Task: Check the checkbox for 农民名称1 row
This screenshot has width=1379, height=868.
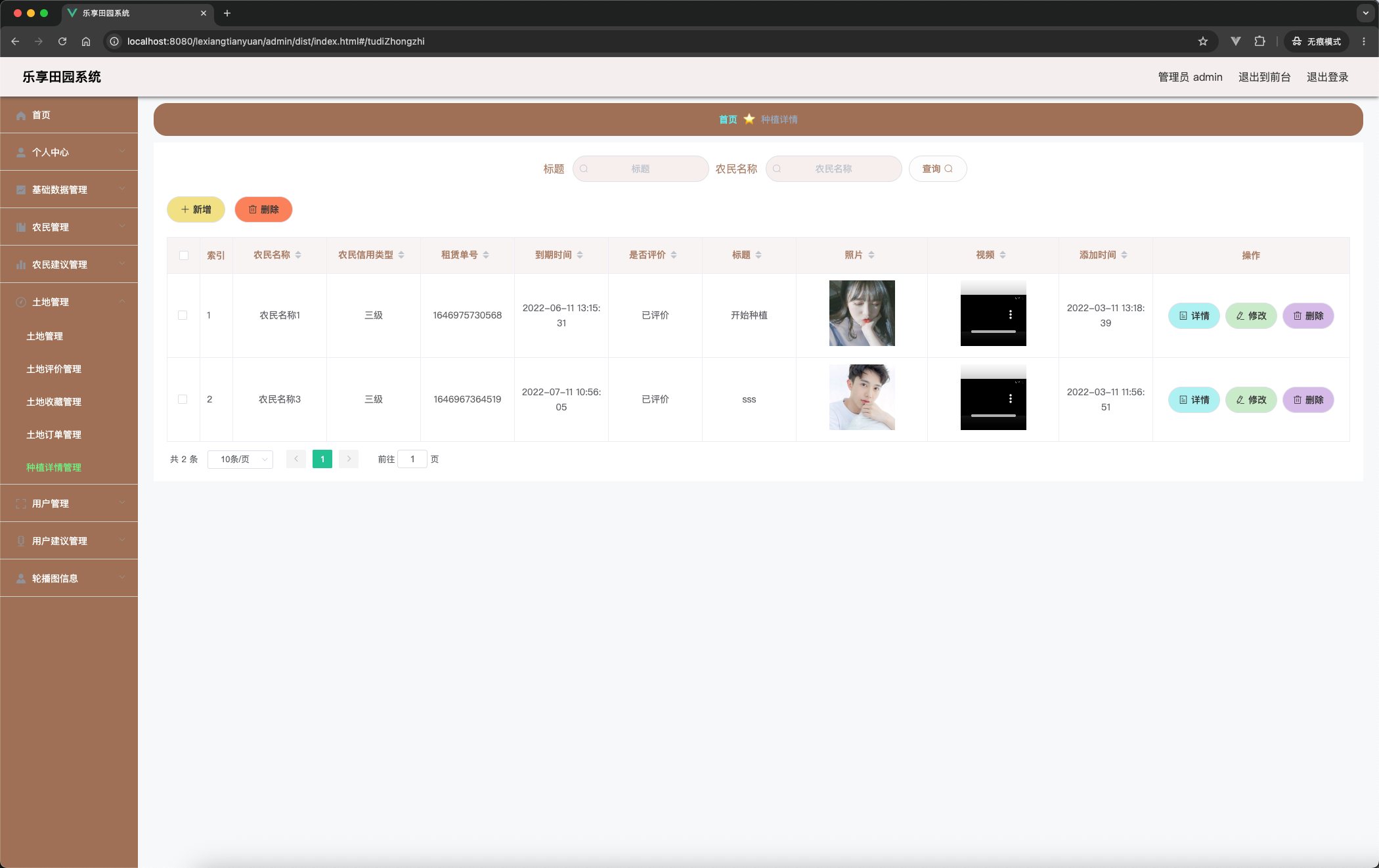Action: point(183,315)
